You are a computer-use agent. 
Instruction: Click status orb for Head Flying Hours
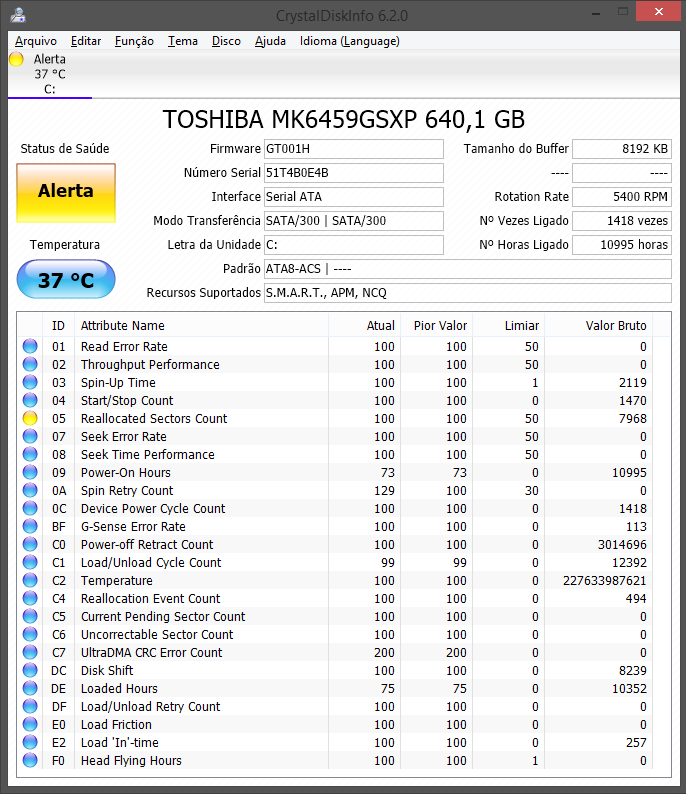pos(30,761)
